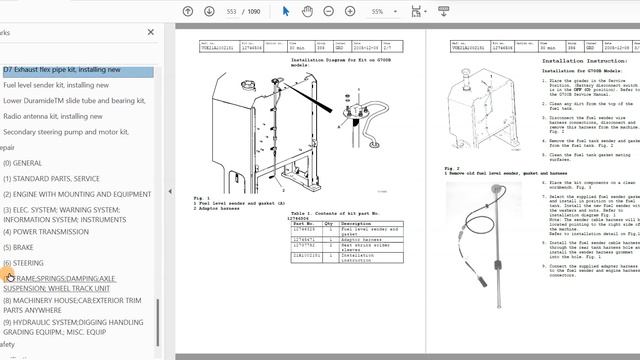The height and width of the screenshot is (360, 640).
Task: Open 'Lower DuramideTM slide tube and bearing kit' bookmark
Action: click(x=74, y=101)
